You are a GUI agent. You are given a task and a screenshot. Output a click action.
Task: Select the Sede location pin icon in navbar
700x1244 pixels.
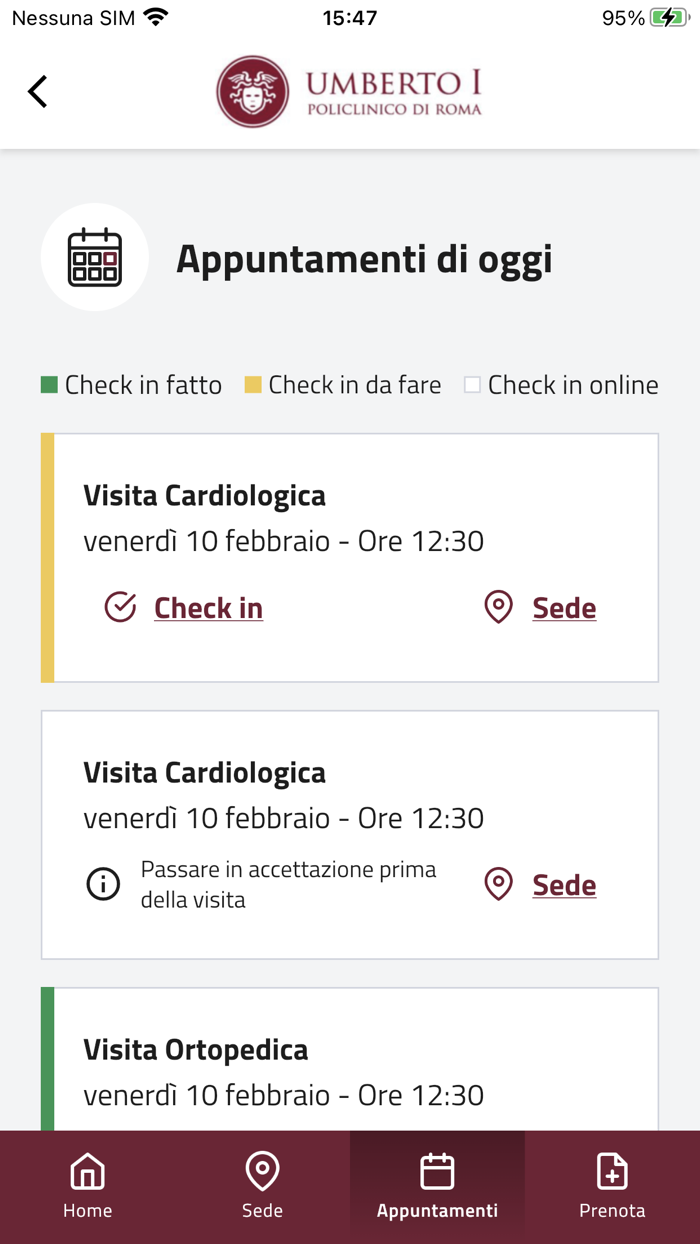pyautogui.click(x=262, y=1169)
